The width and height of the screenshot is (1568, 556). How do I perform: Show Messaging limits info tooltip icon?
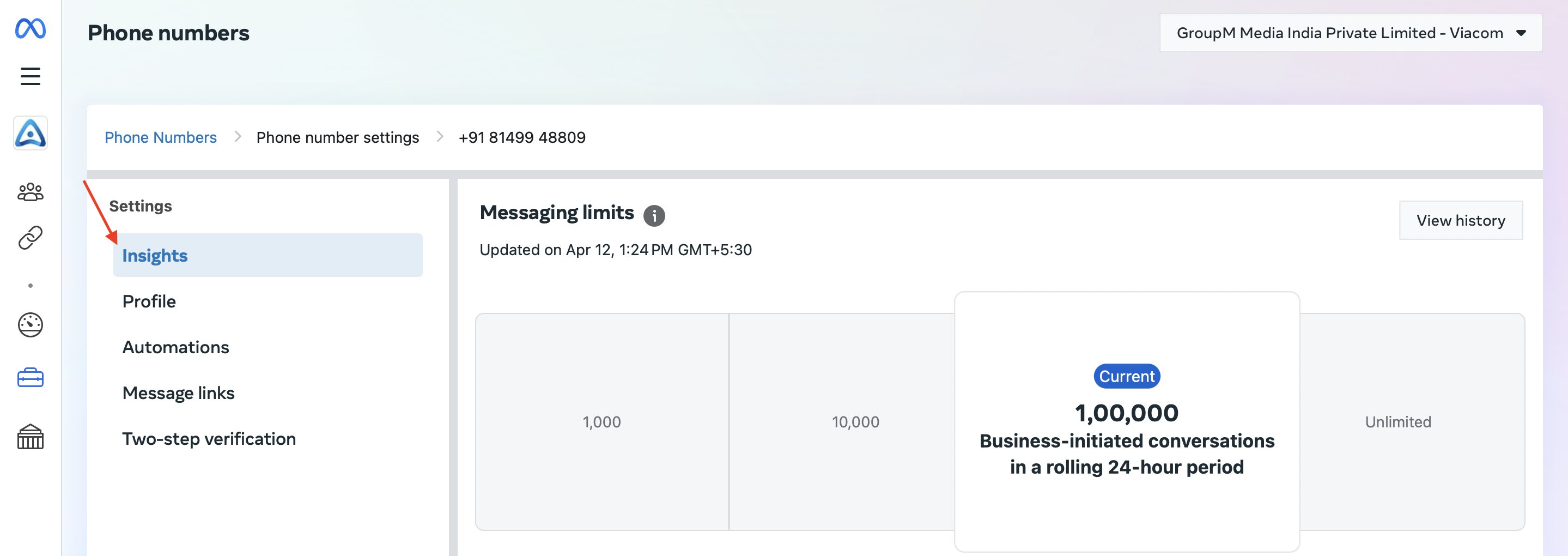click(654, 215)
